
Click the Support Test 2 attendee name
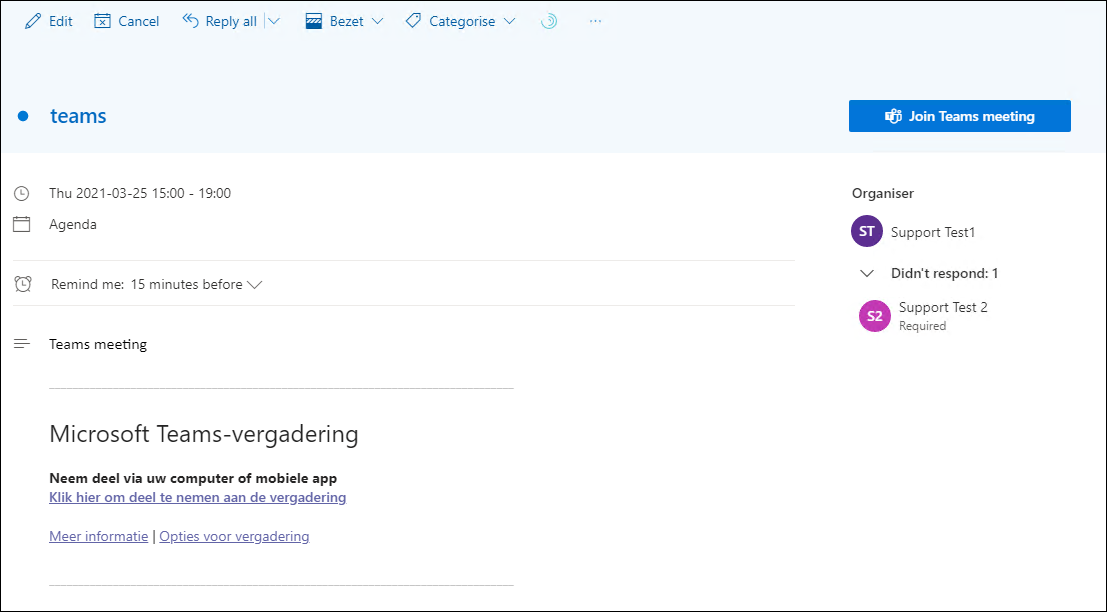pos(943,307)
